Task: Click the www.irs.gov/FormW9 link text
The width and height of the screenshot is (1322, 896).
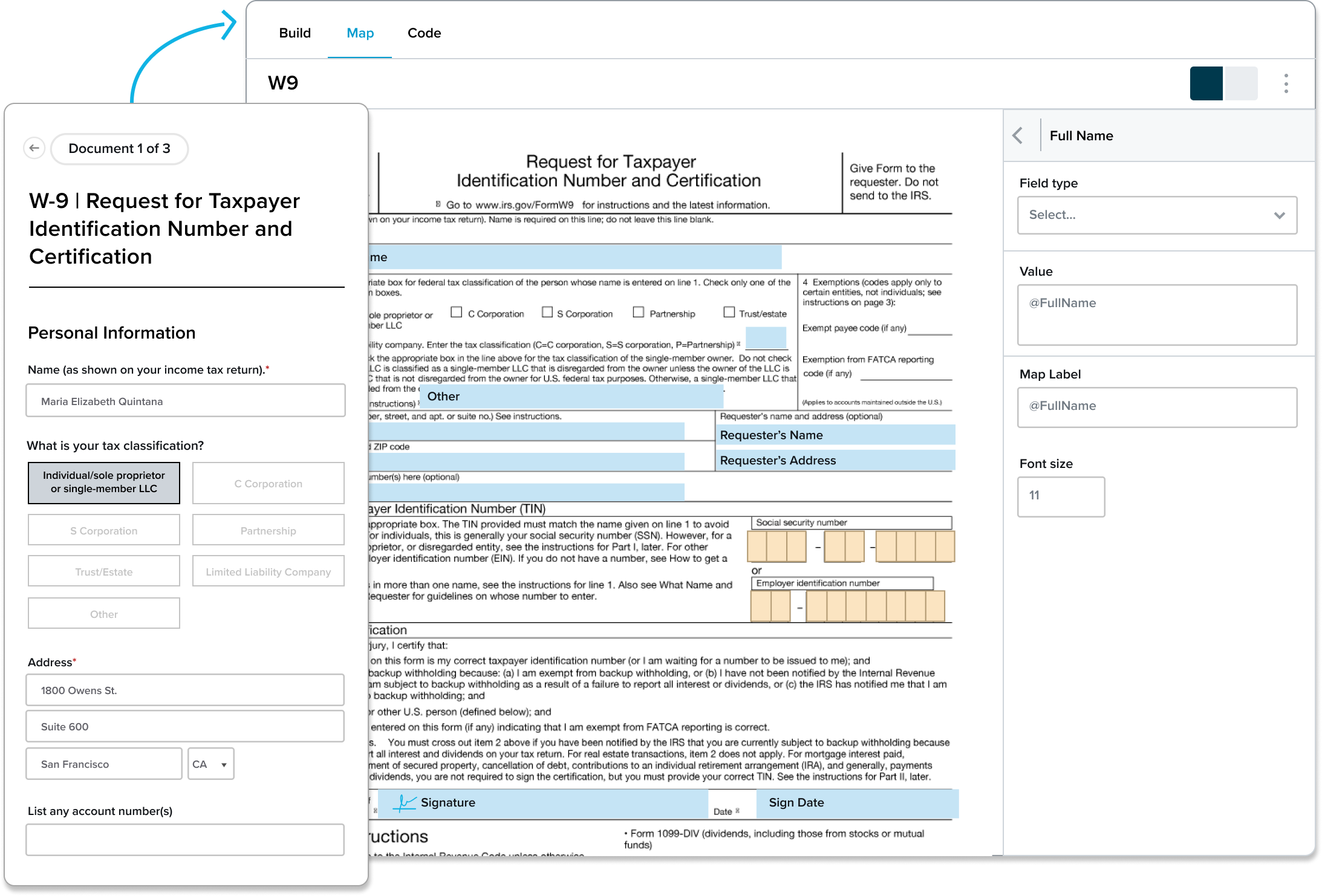Action: 525,206
